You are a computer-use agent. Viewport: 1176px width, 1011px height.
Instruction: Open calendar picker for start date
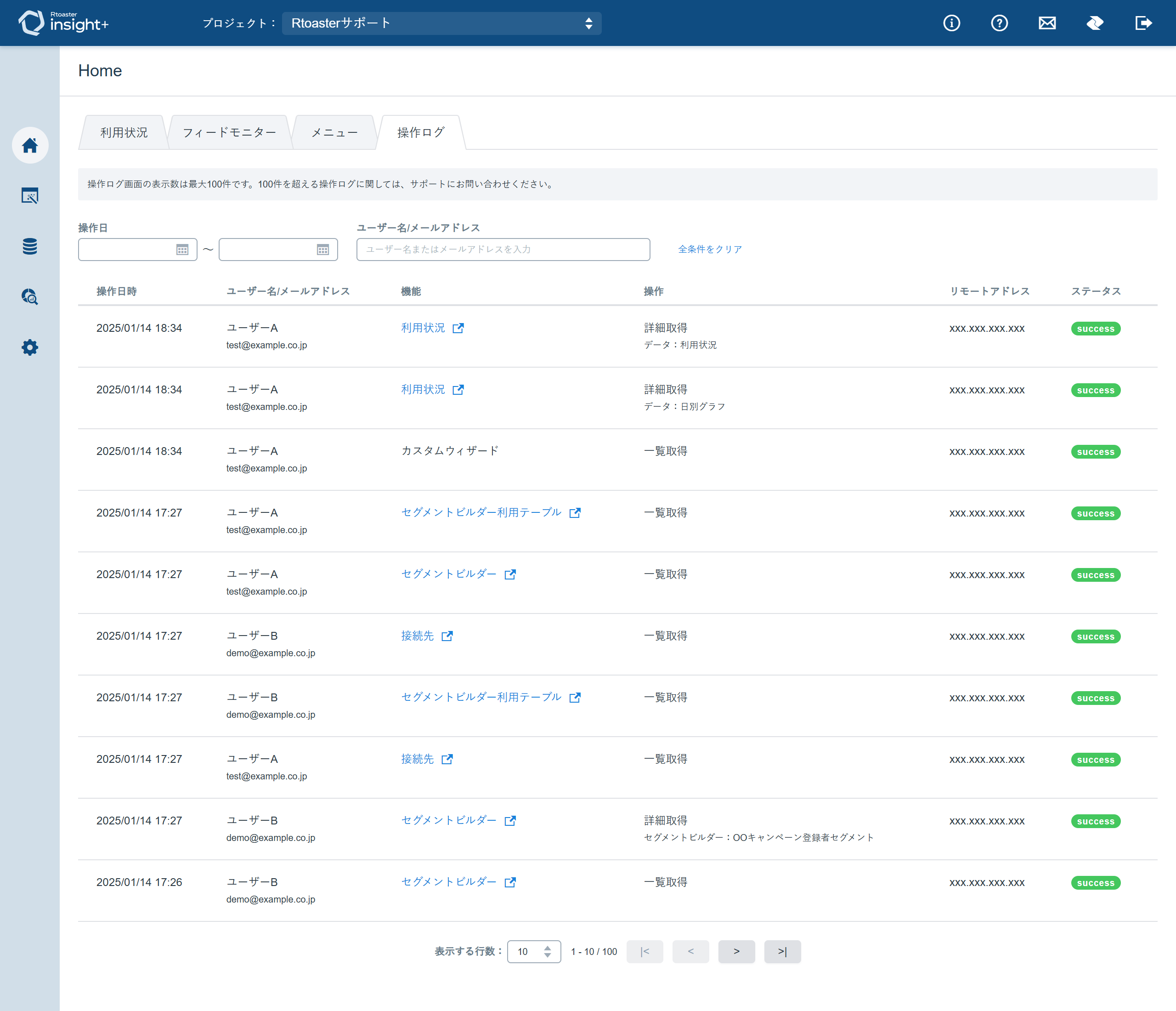pos(182,250)
